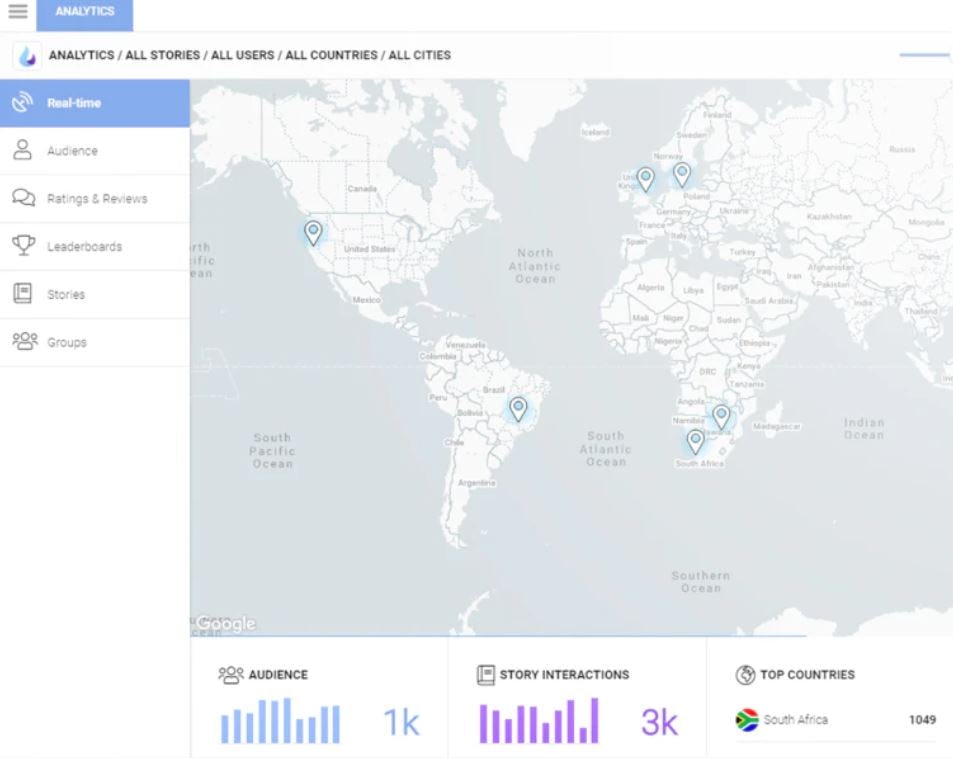Click ALL STORIES breadcrumb link
953x758 pixels.
162,55
